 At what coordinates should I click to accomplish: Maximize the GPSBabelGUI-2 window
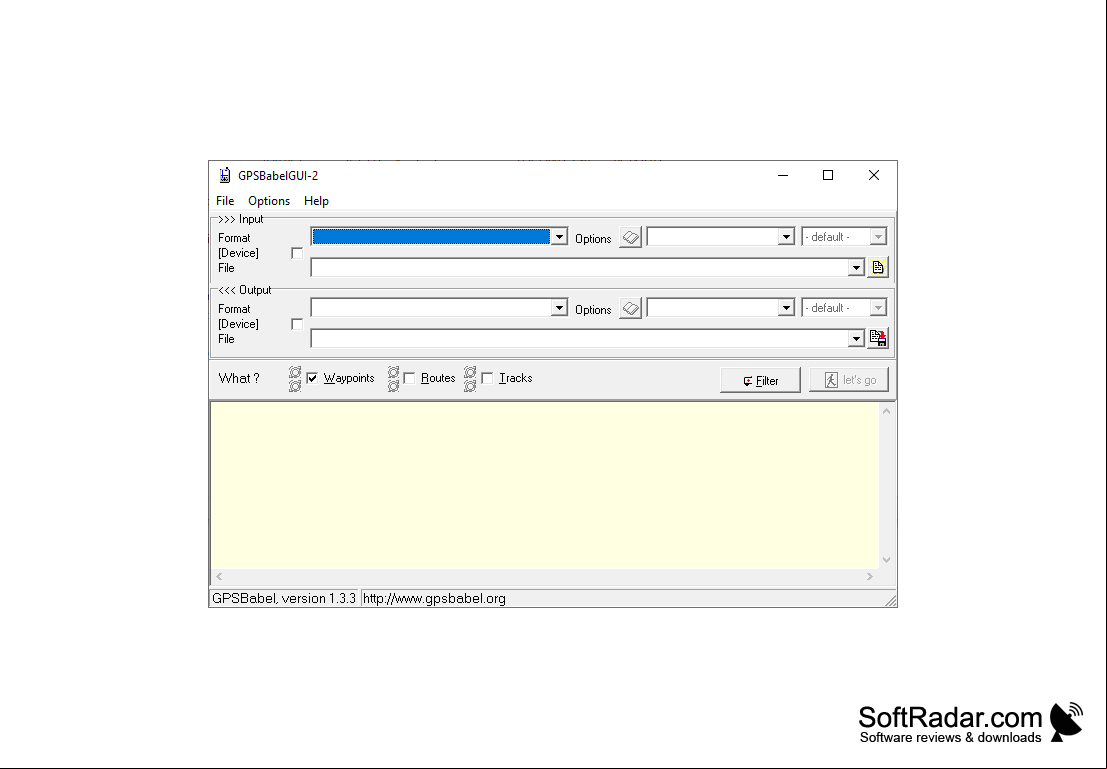point(828,175)
